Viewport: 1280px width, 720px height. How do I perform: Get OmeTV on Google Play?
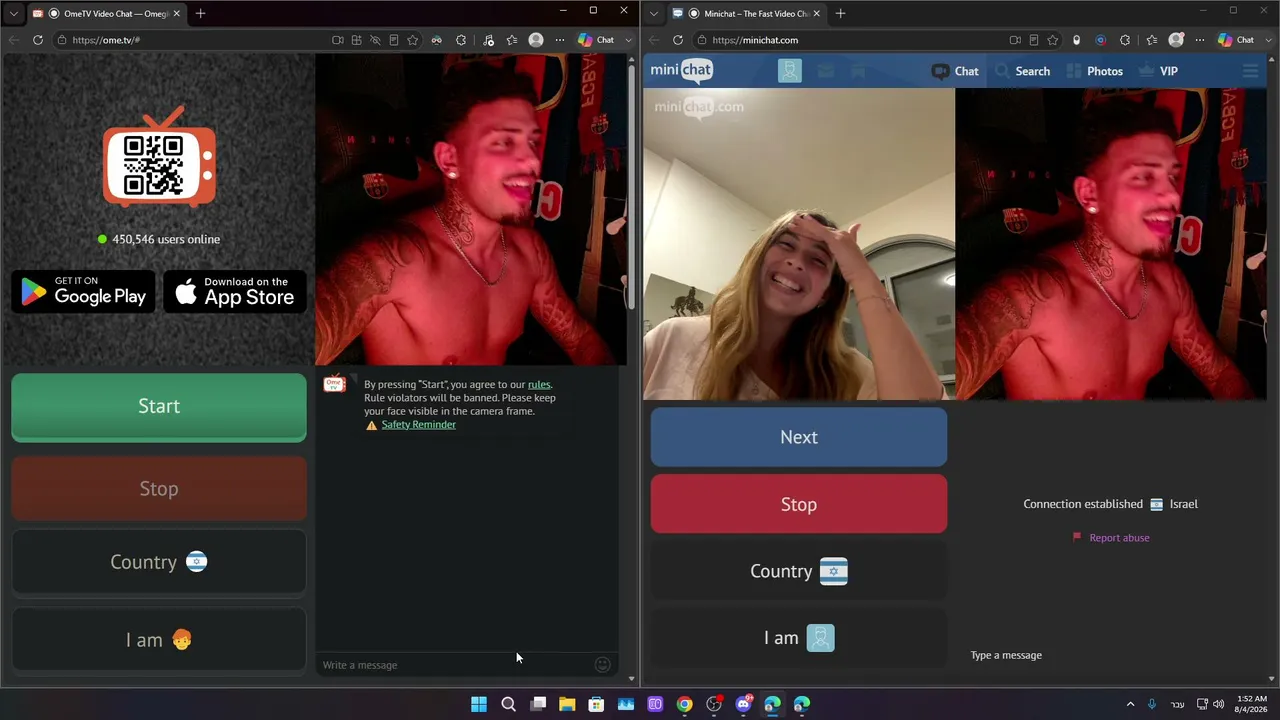pyautogui.click(x=83, y=291)
